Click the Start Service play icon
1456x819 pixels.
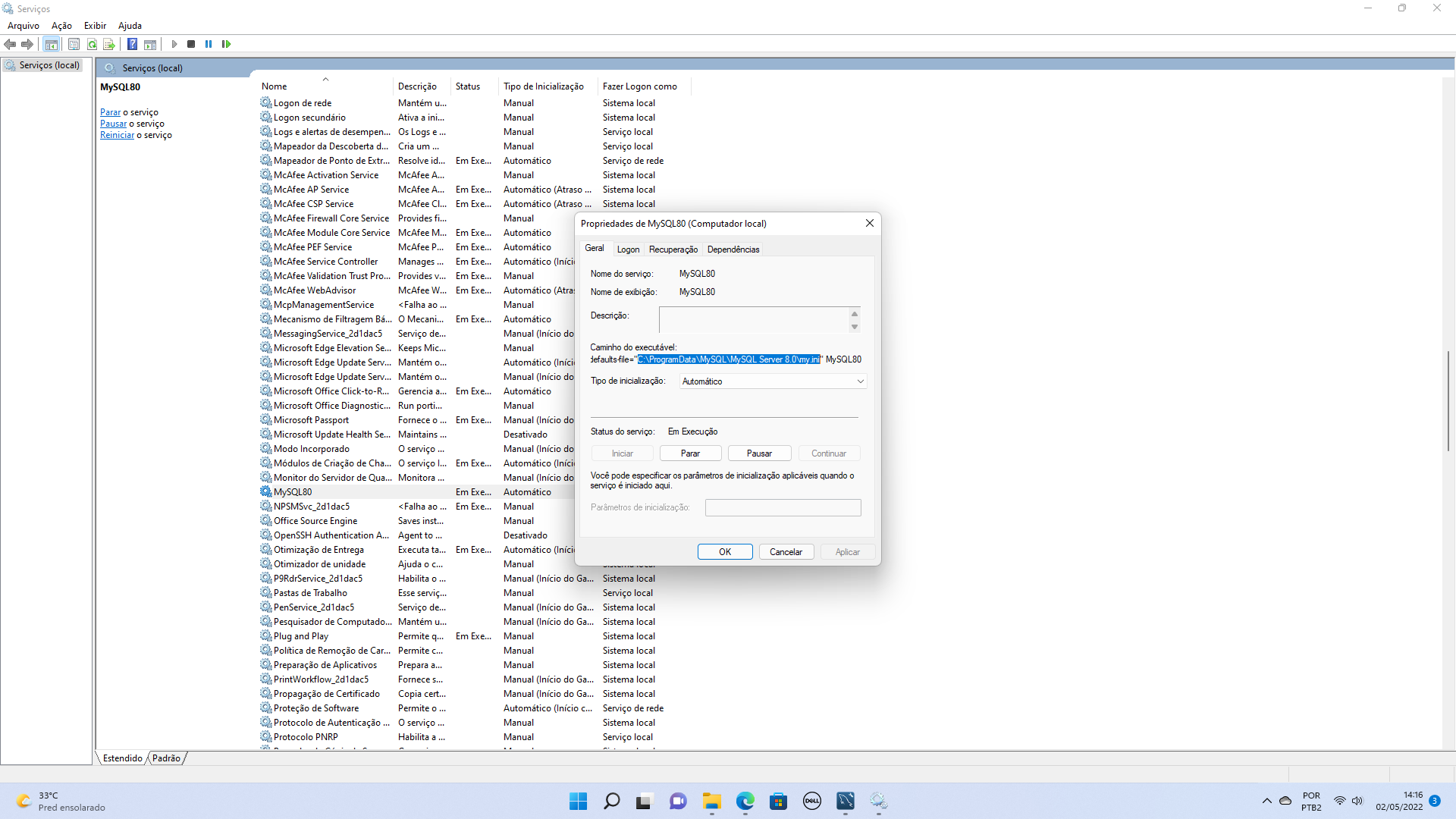(x=174, y=44)
